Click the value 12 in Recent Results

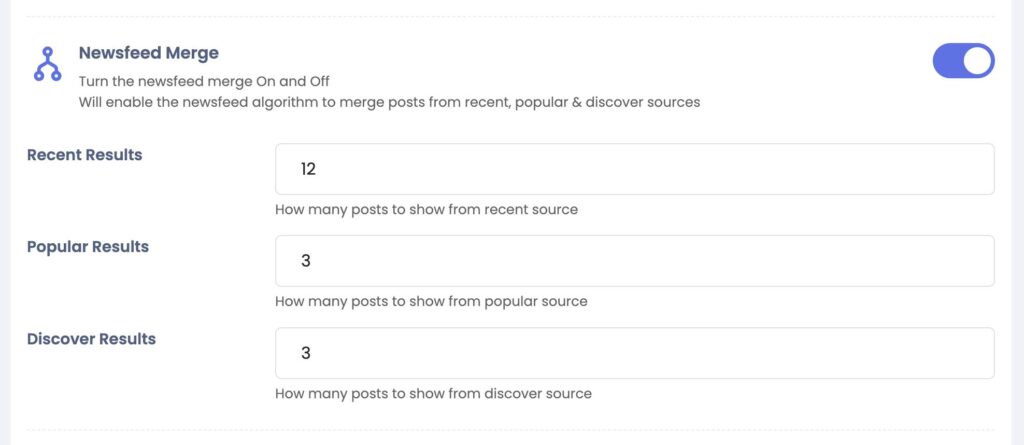(308, 169)
